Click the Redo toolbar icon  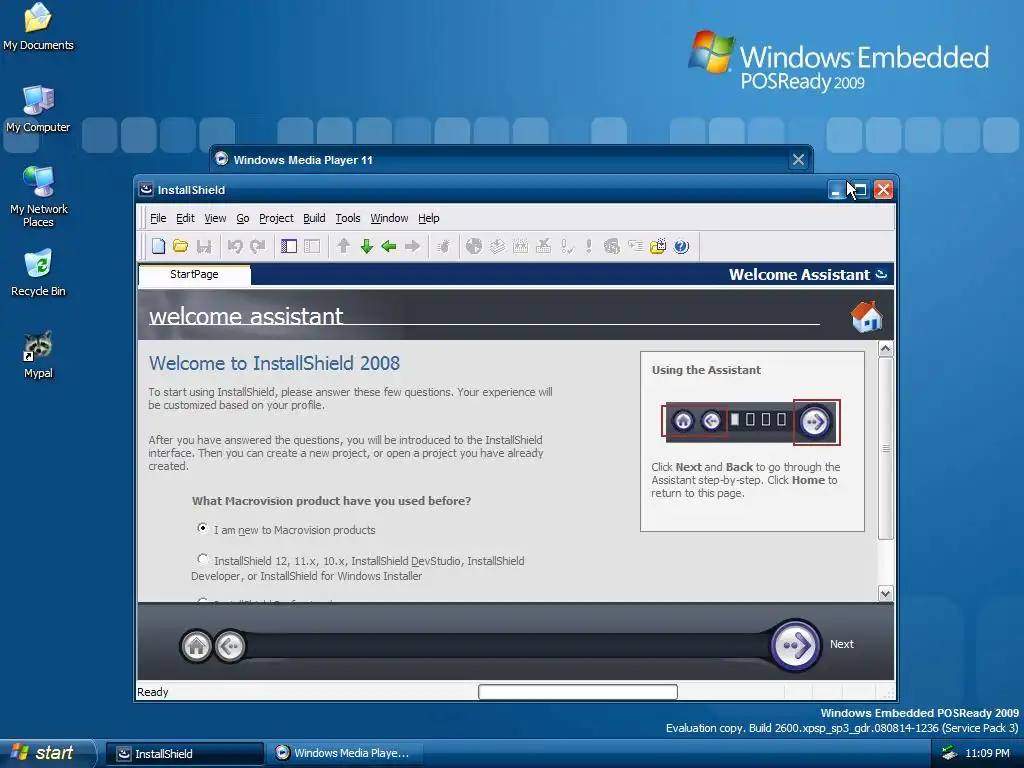[x=258, y=246]
